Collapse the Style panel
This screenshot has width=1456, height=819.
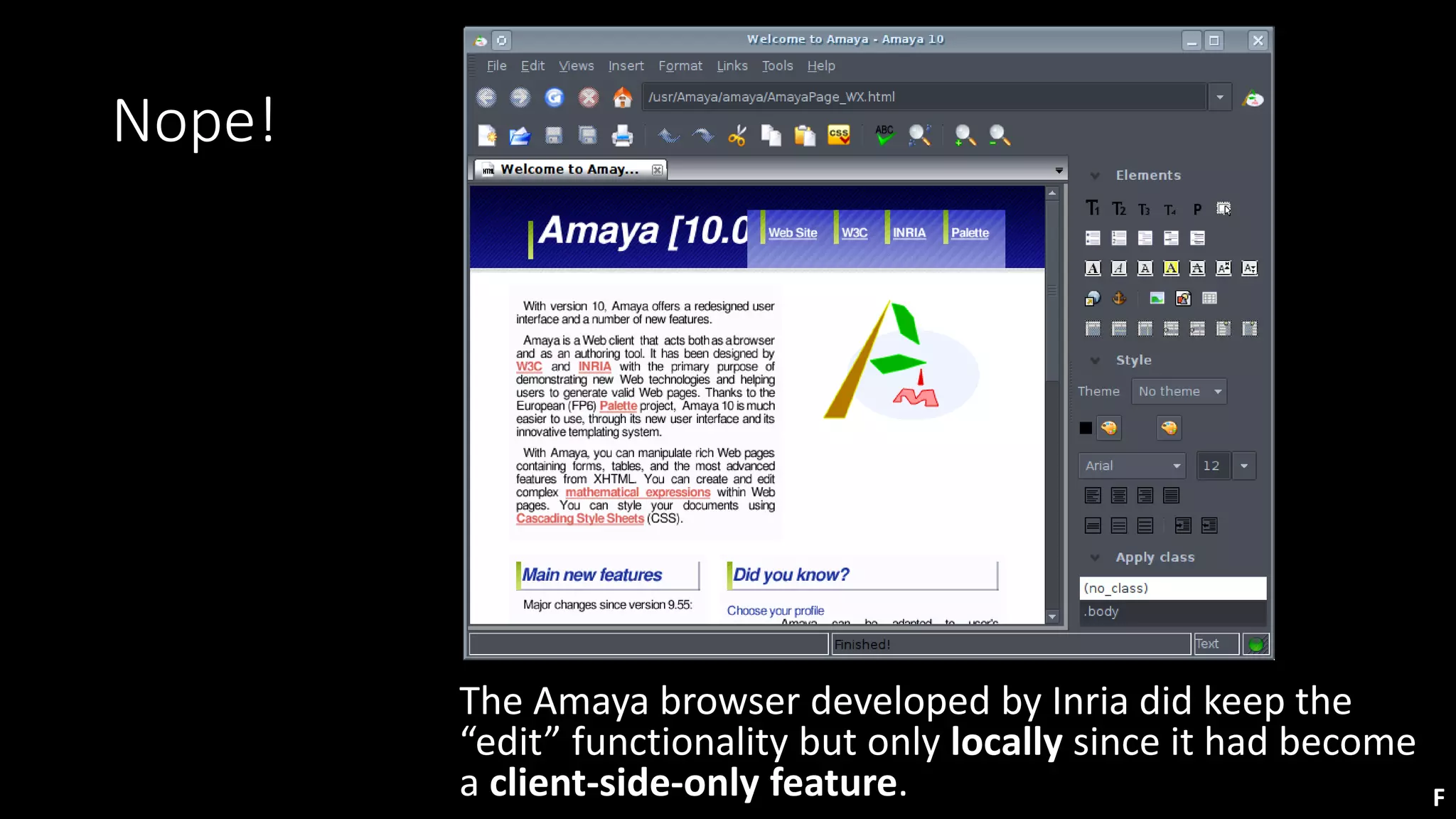1095,360
